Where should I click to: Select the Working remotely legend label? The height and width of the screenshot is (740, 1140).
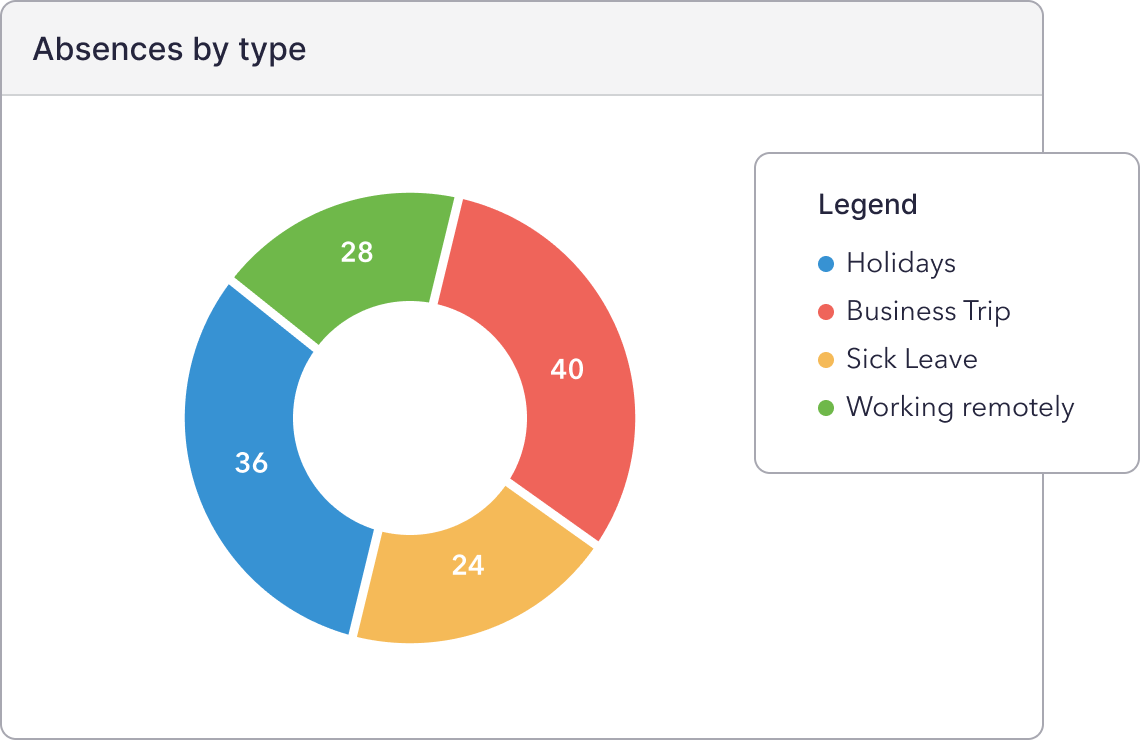coord(960,407)
